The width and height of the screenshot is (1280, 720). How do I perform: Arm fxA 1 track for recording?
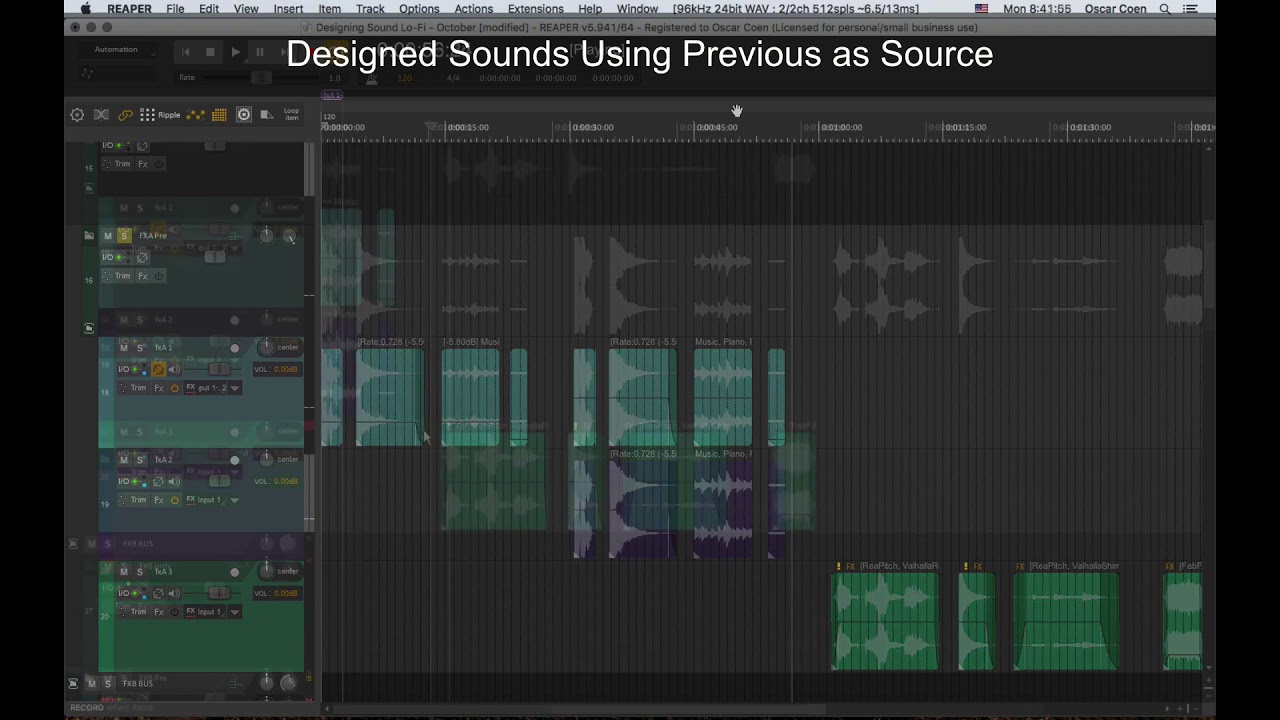[x=235, y=348]
